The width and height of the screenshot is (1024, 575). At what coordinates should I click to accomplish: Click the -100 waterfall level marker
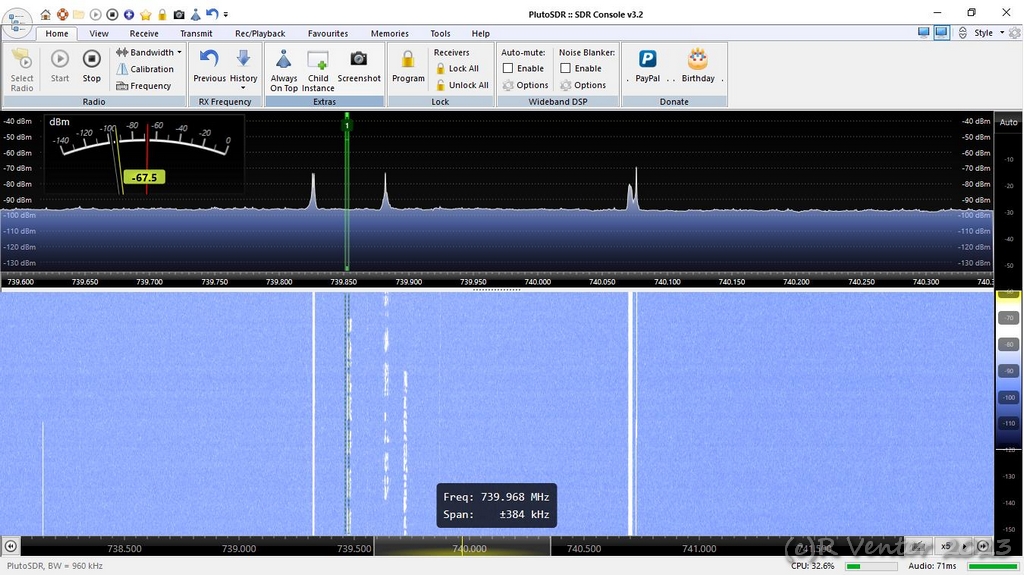(x=1009, y=397)
